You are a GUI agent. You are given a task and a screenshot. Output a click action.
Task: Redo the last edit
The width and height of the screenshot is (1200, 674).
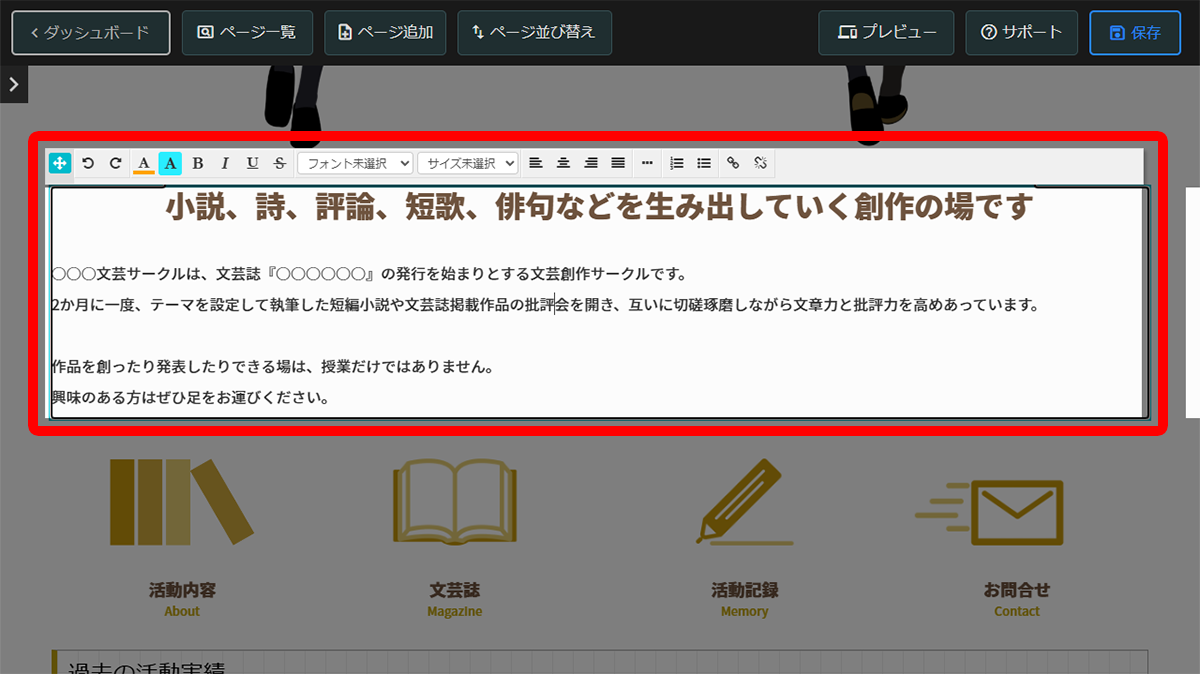(x=115, y=163)
